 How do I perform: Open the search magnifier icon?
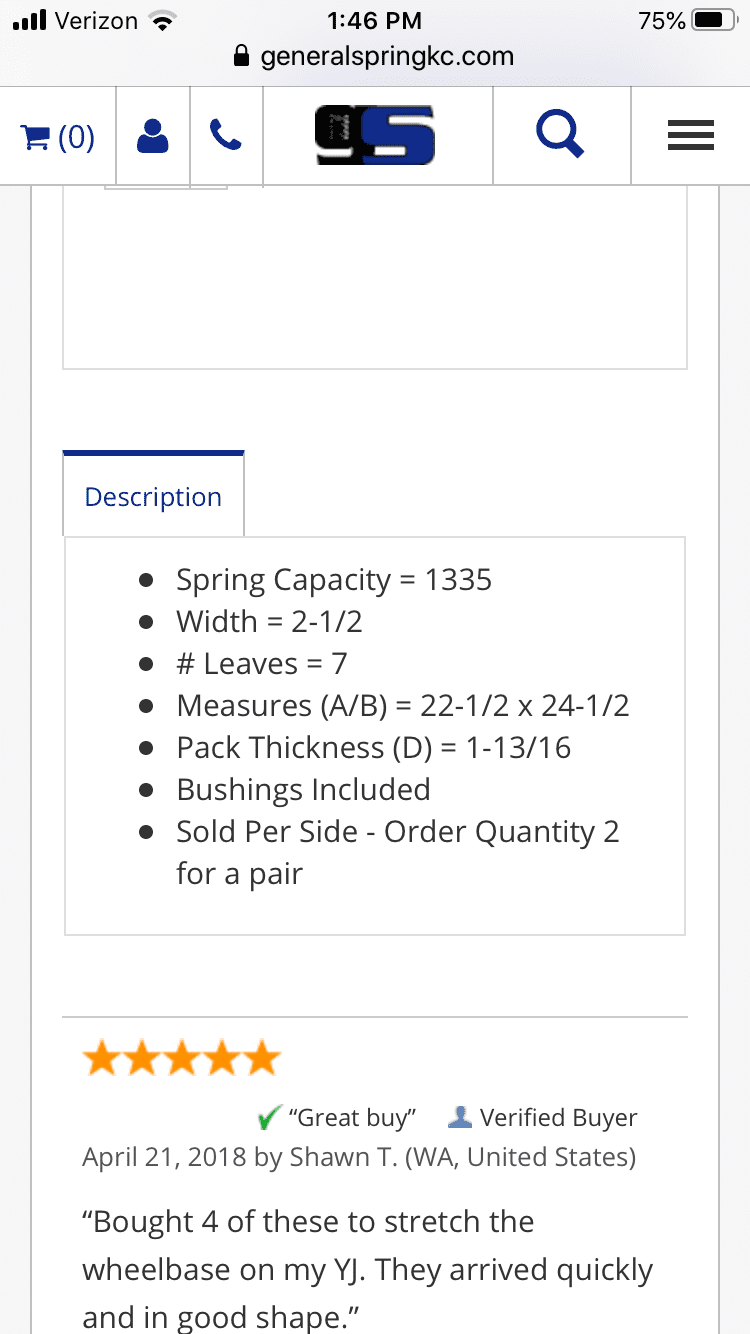tap(560, 134)
